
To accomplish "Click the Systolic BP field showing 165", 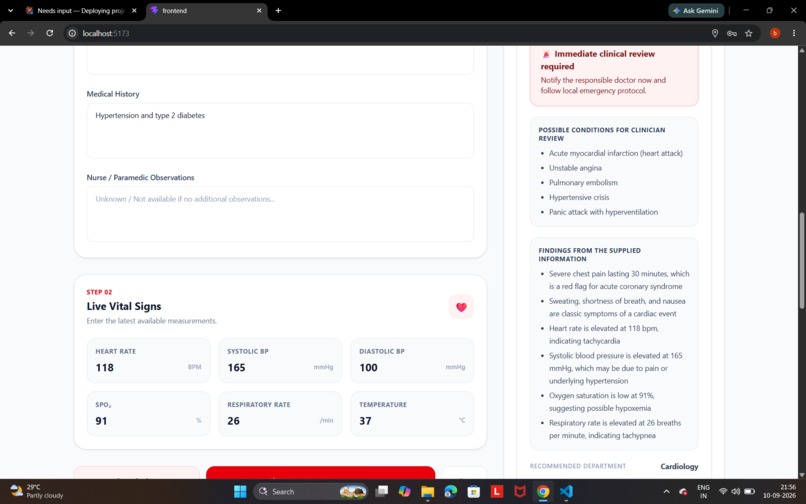I will (280, 361).
